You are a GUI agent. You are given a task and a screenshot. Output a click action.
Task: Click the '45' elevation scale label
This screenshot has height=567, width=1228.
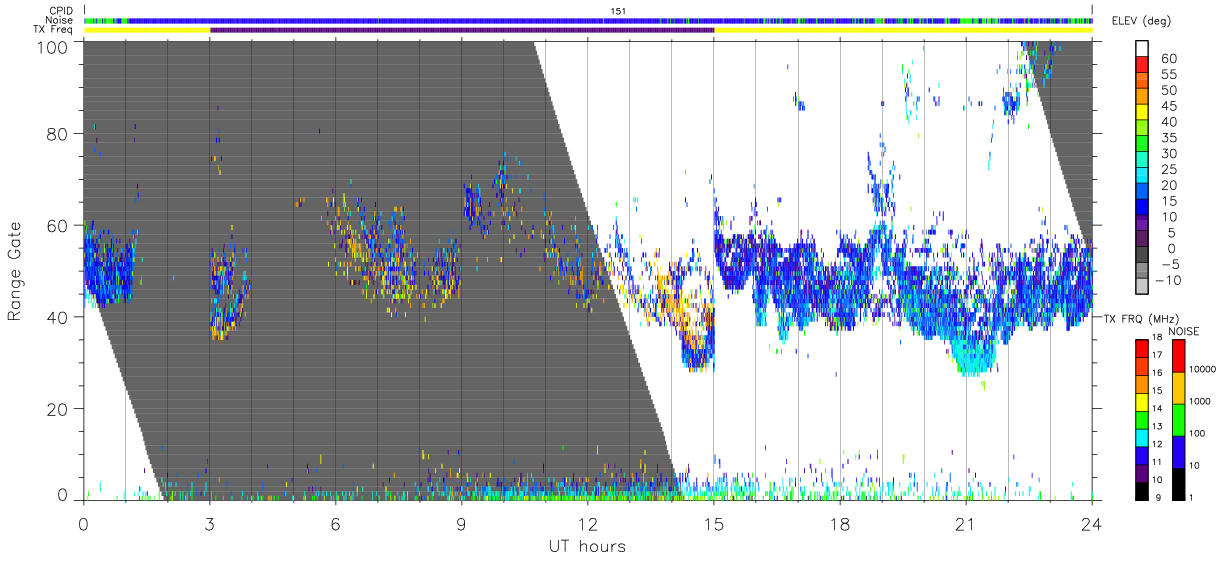coord(1167,107)
